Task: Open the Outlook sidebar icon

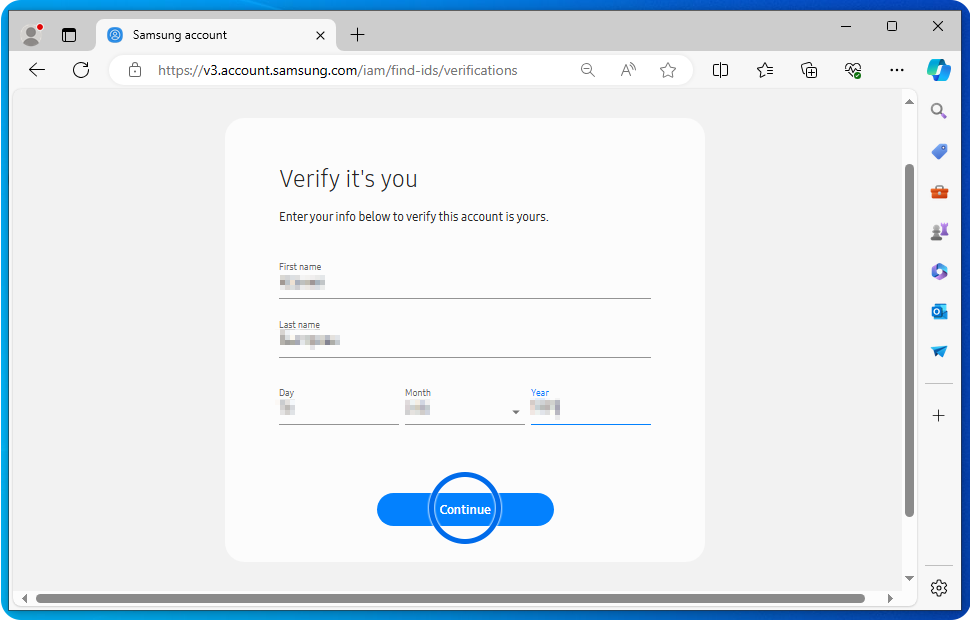Action: coord(939,312)
